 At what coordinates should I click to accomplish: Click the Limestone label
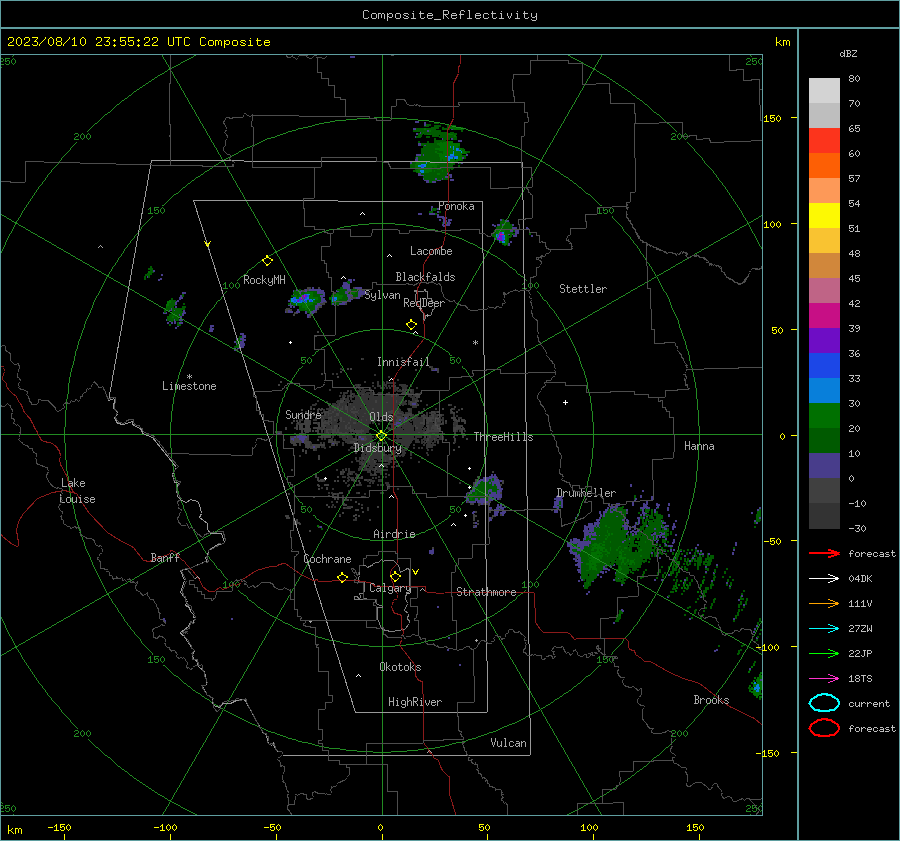pyautogui.click(x=189, y=386)
